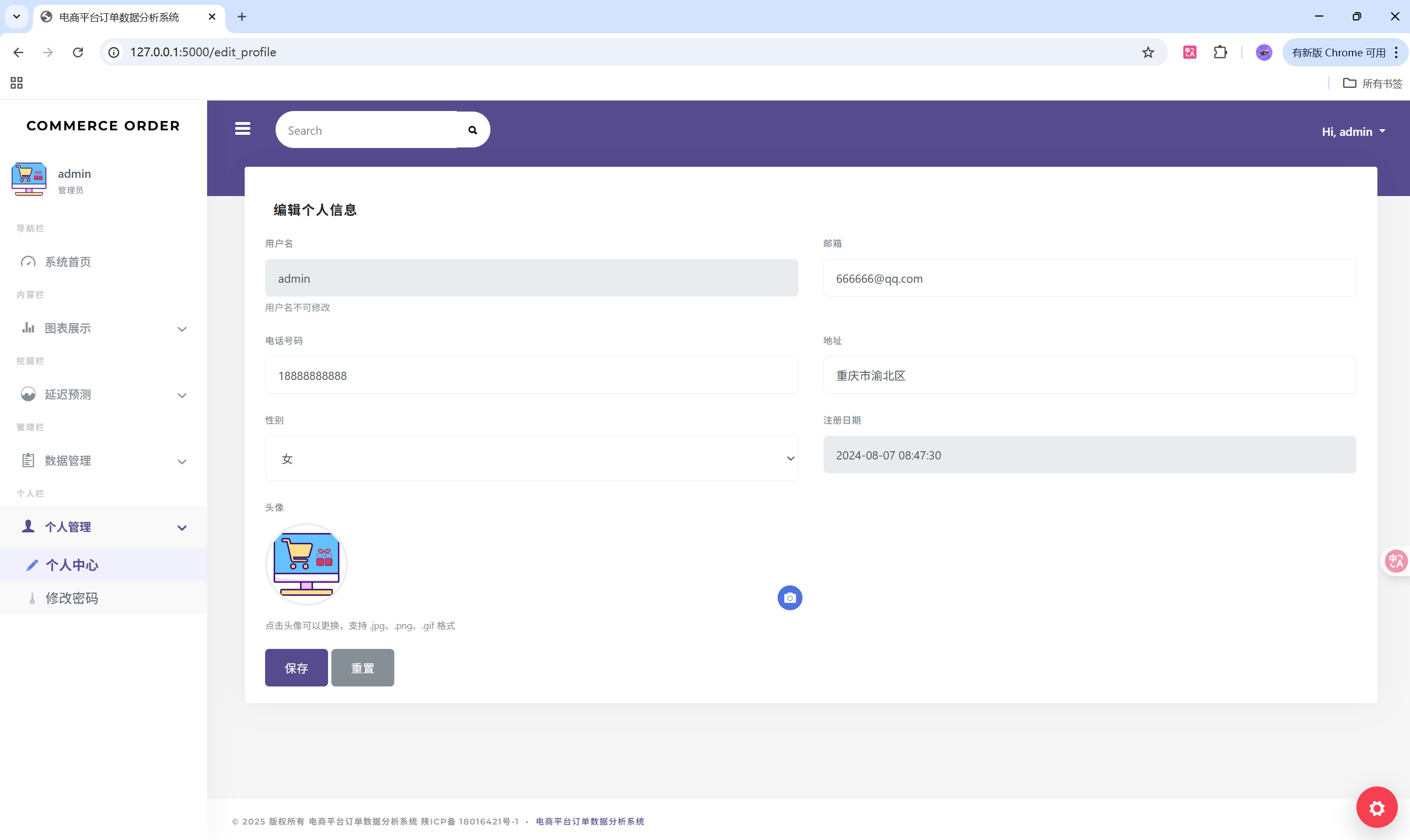Click the profile avatar thumbnail image
The height and width of the screenshot is (840, 1410).
pos(306,564)
